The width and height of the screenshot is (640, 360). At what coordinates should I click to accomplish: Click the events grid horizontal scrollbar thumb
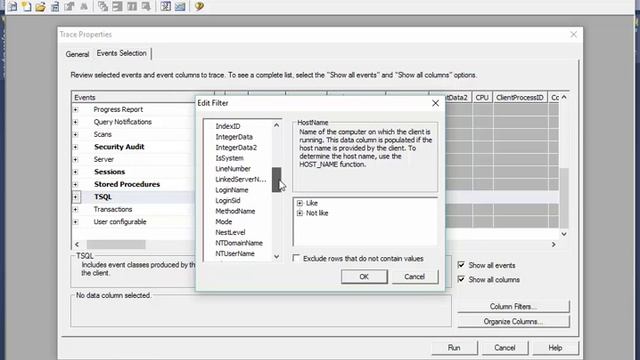116,244
